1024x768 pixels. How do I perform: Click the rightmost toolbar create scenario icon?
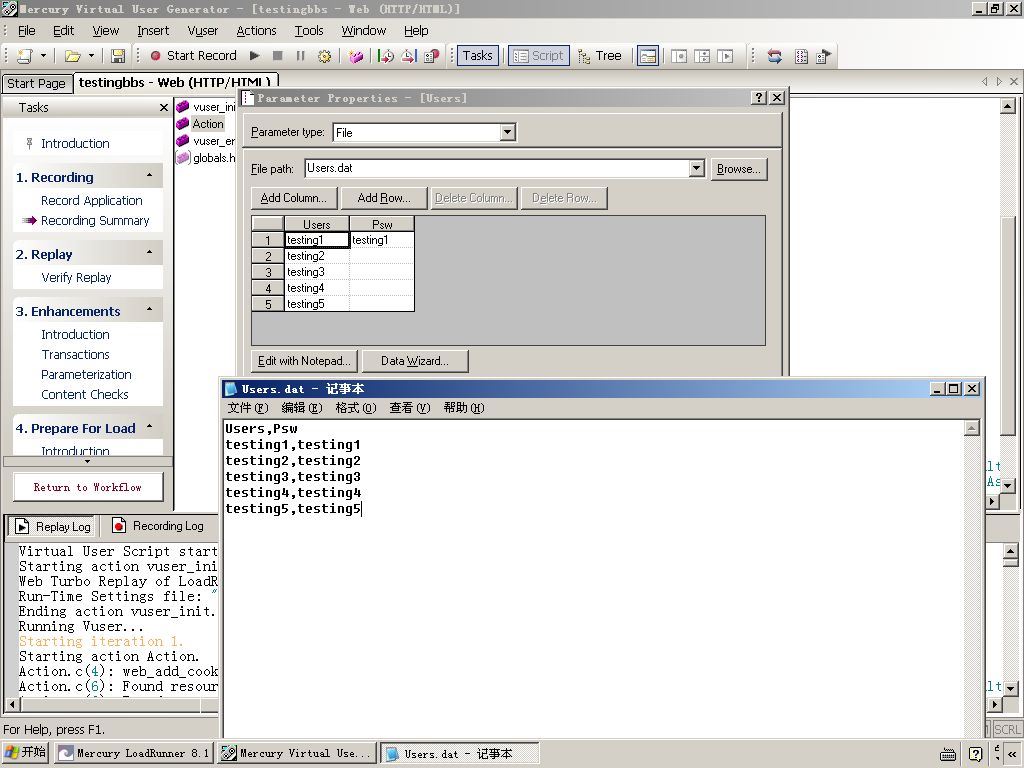[824, 56]
